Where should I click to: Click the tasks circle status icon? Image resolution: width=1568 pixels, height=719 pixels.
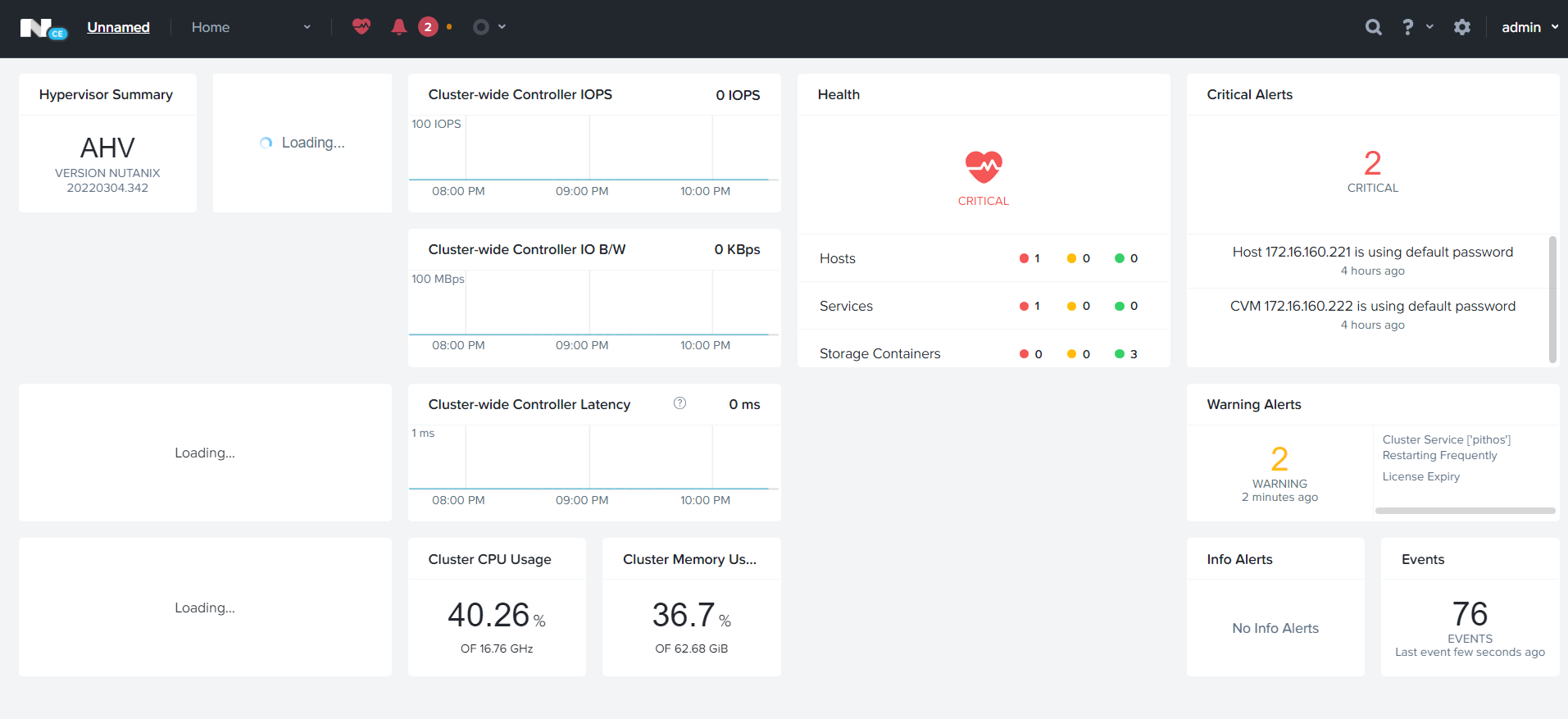[x=481, y=27]
